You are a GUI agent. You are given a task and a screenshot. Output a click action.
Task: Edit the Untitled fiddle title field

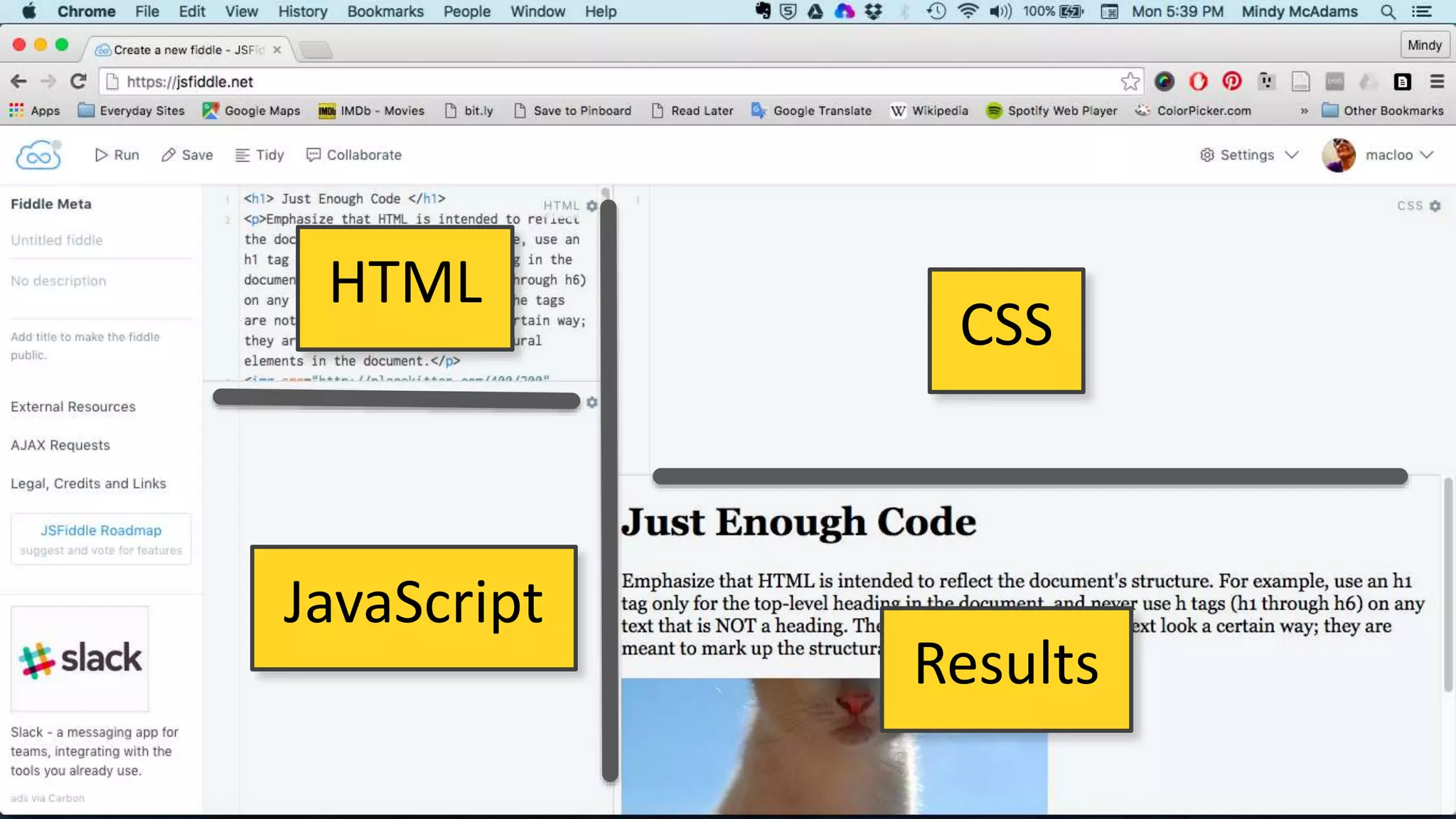point(101,240)
